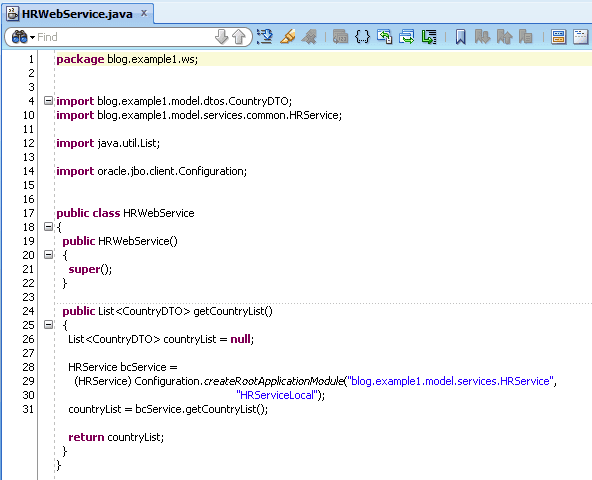Screen dimensions: 592x480
Task: Click line number 24 in the gutter
Action: pyautogui.click(x=28, y=311)
